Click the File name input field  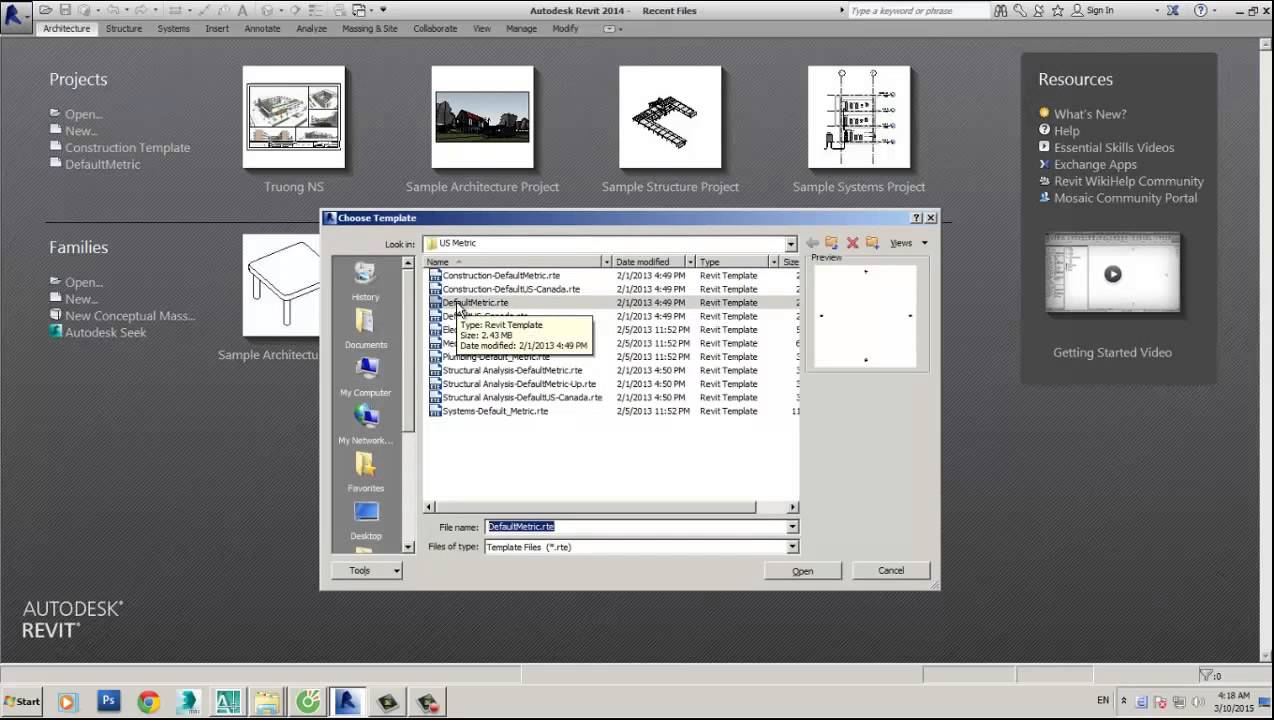[x=635, y=527]
